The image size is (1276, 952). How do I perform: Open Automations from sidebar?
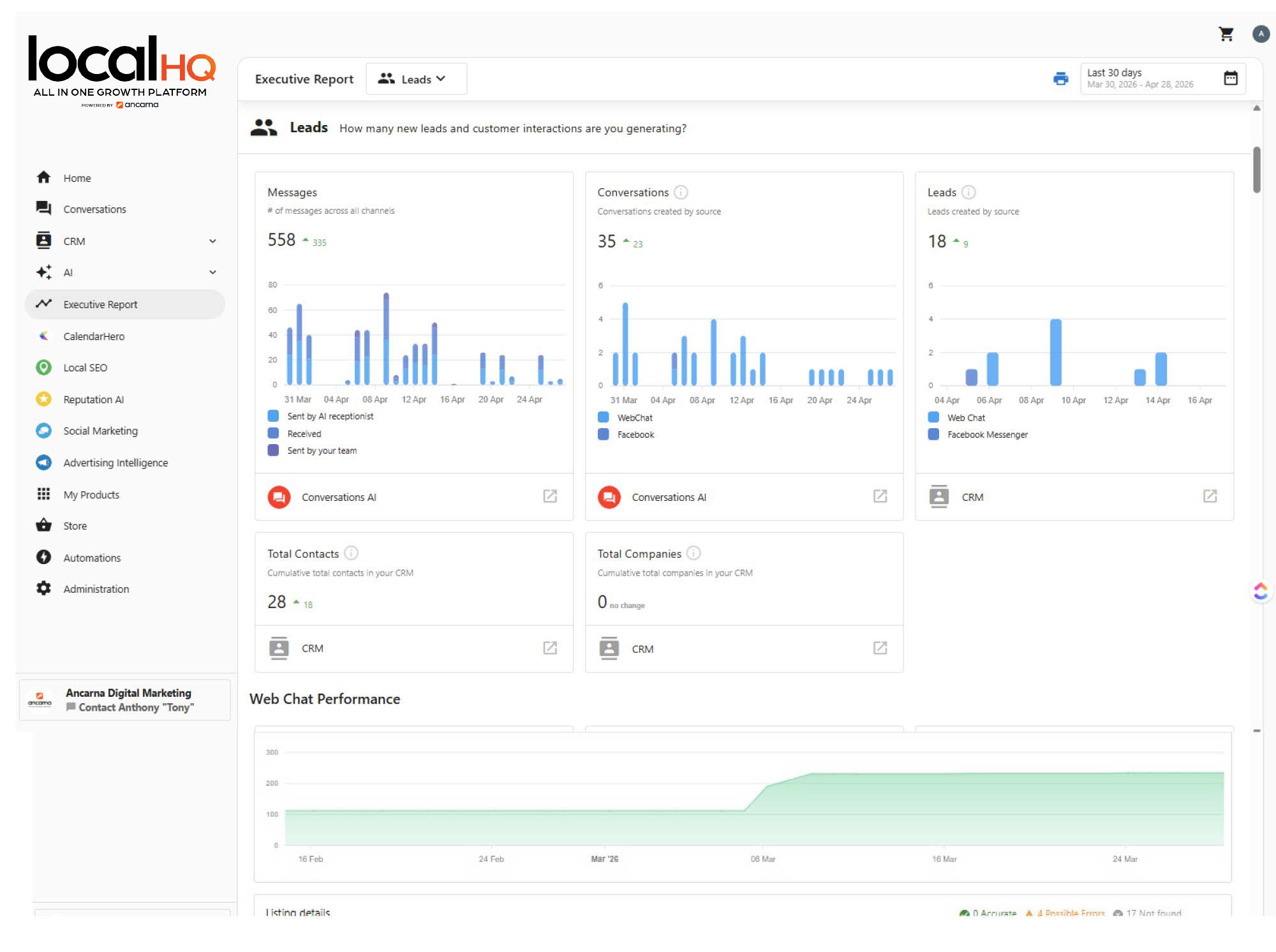coord(92,558)
